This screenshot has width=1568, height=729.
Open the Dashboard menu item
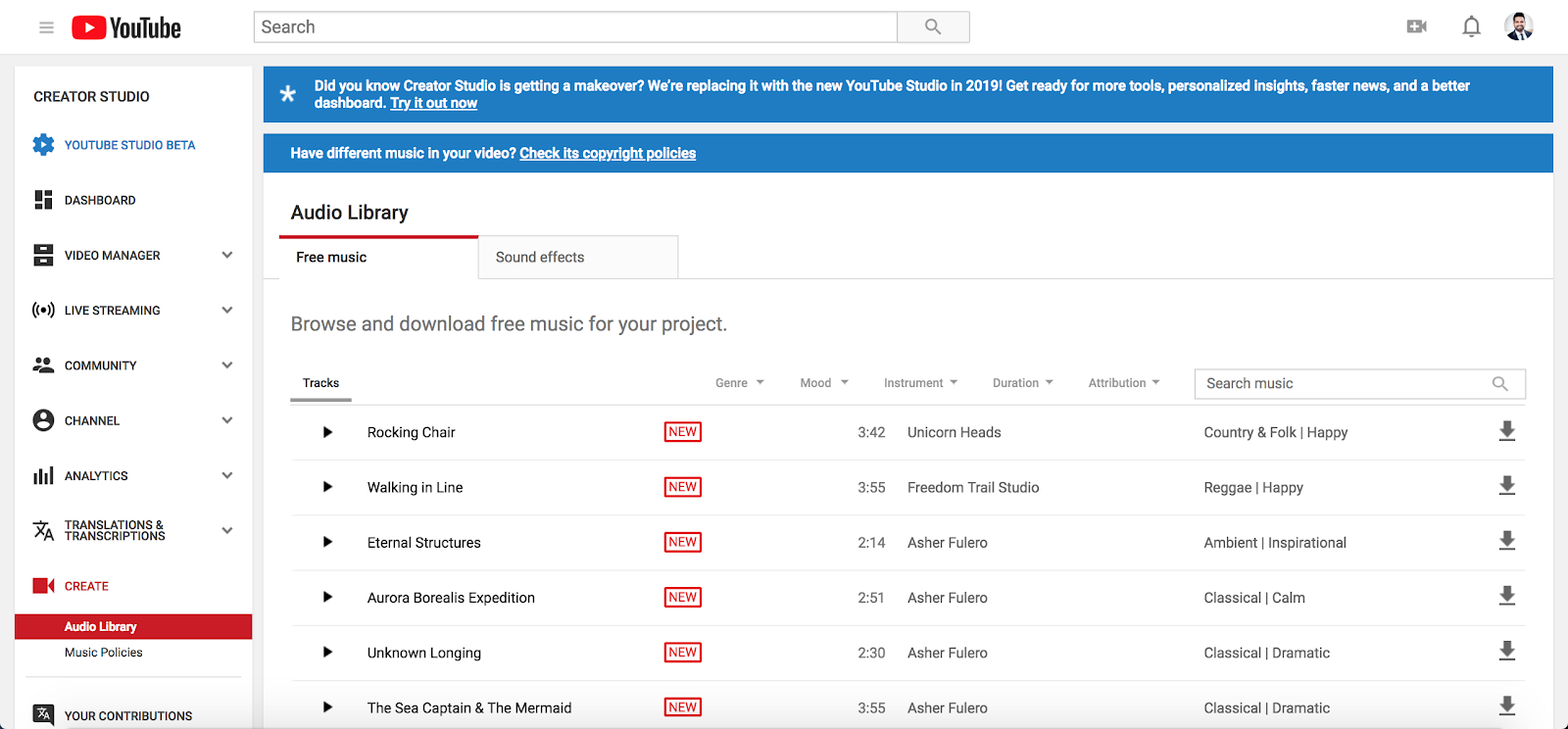click(x=100, y=200)
